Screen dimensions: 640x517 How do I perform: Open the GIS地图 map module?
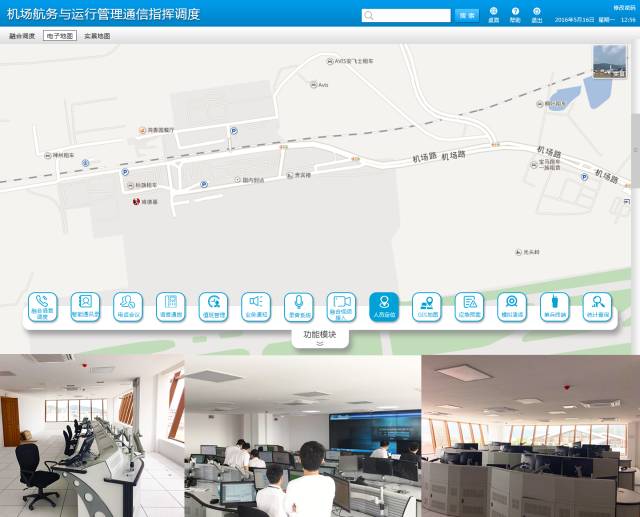(x=427, y=305)
